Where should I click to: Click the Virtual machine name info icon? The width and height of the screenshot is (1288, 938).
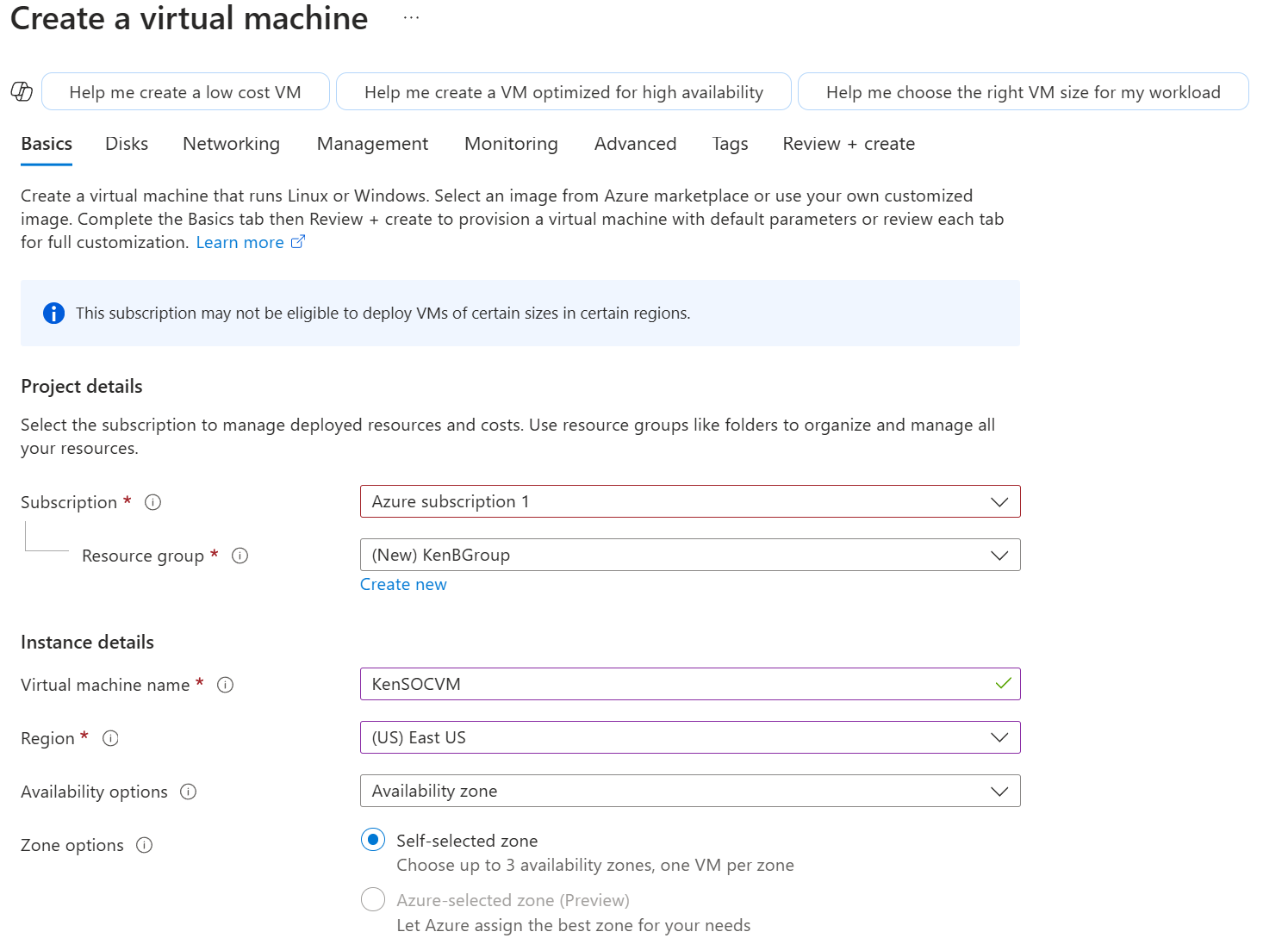coord(226,685)
